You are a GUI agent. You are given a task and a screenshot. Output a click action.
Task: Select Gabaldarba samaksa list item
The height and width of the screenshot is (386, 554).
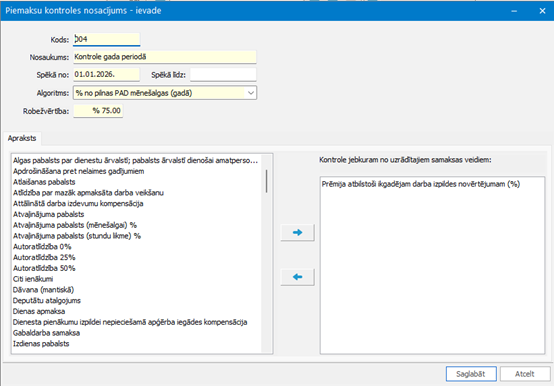(46, 333)
